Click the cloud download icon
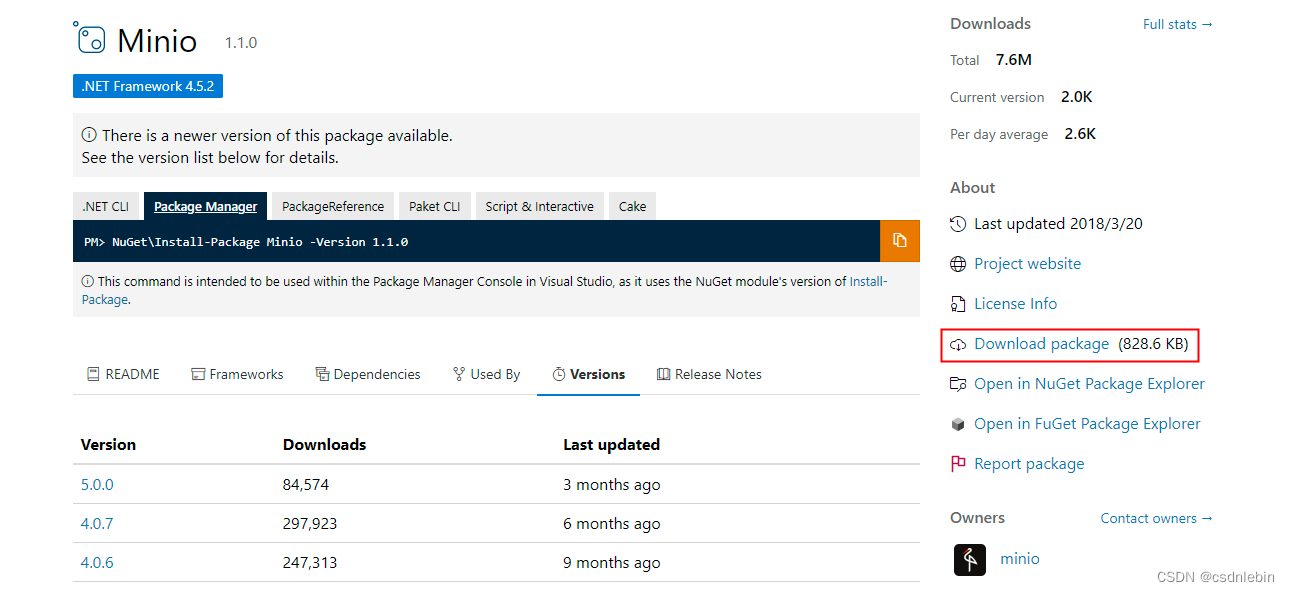 (958, 344)
